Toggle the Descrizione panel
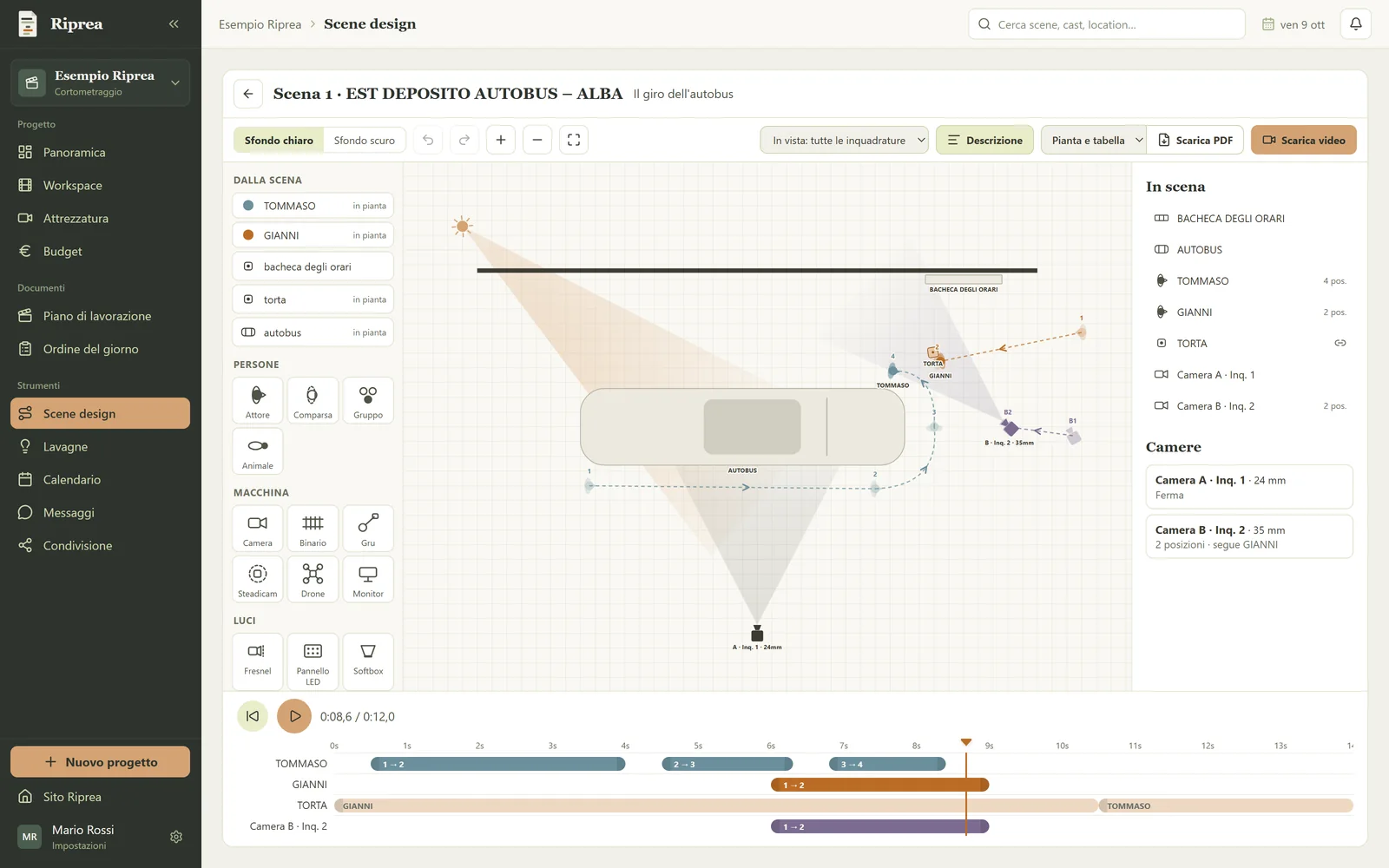Viewport: 1389px width, 868px height. click(x=984, y=140)
